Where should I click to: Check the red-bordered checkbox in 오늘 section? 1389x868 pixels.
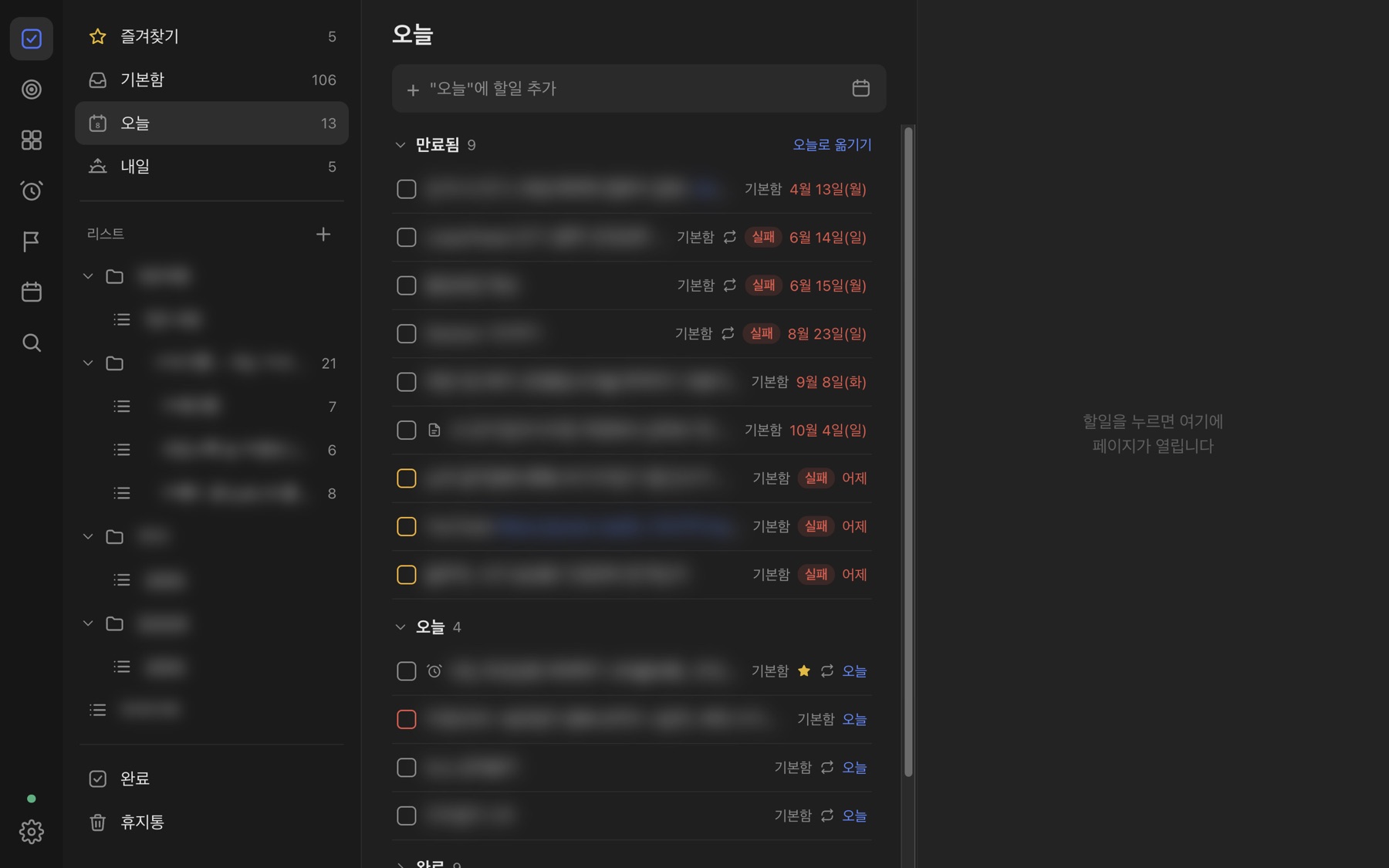coord(407,719)
